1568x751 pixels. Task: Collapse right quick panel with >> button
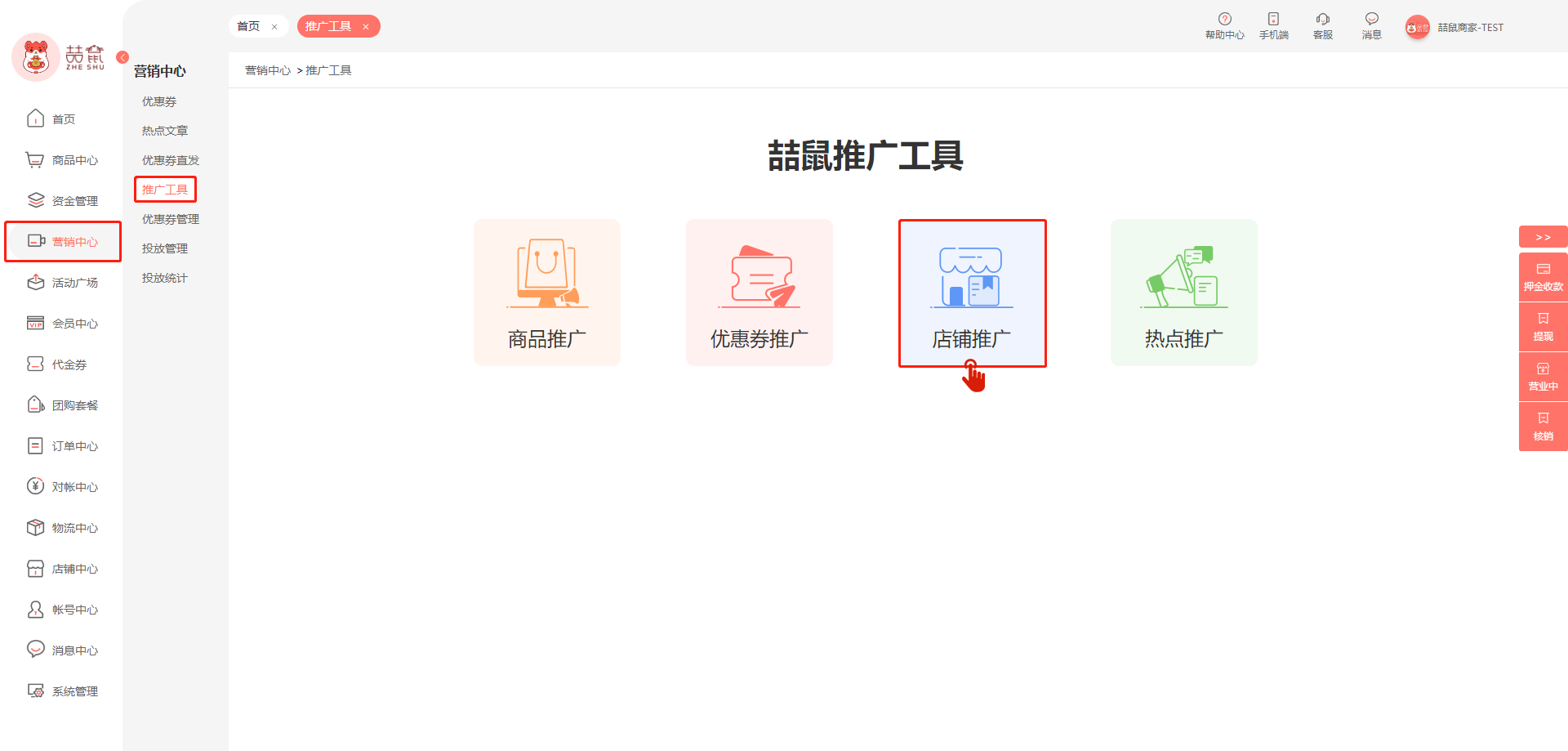pyautogui.click(x=1543, y=237)
